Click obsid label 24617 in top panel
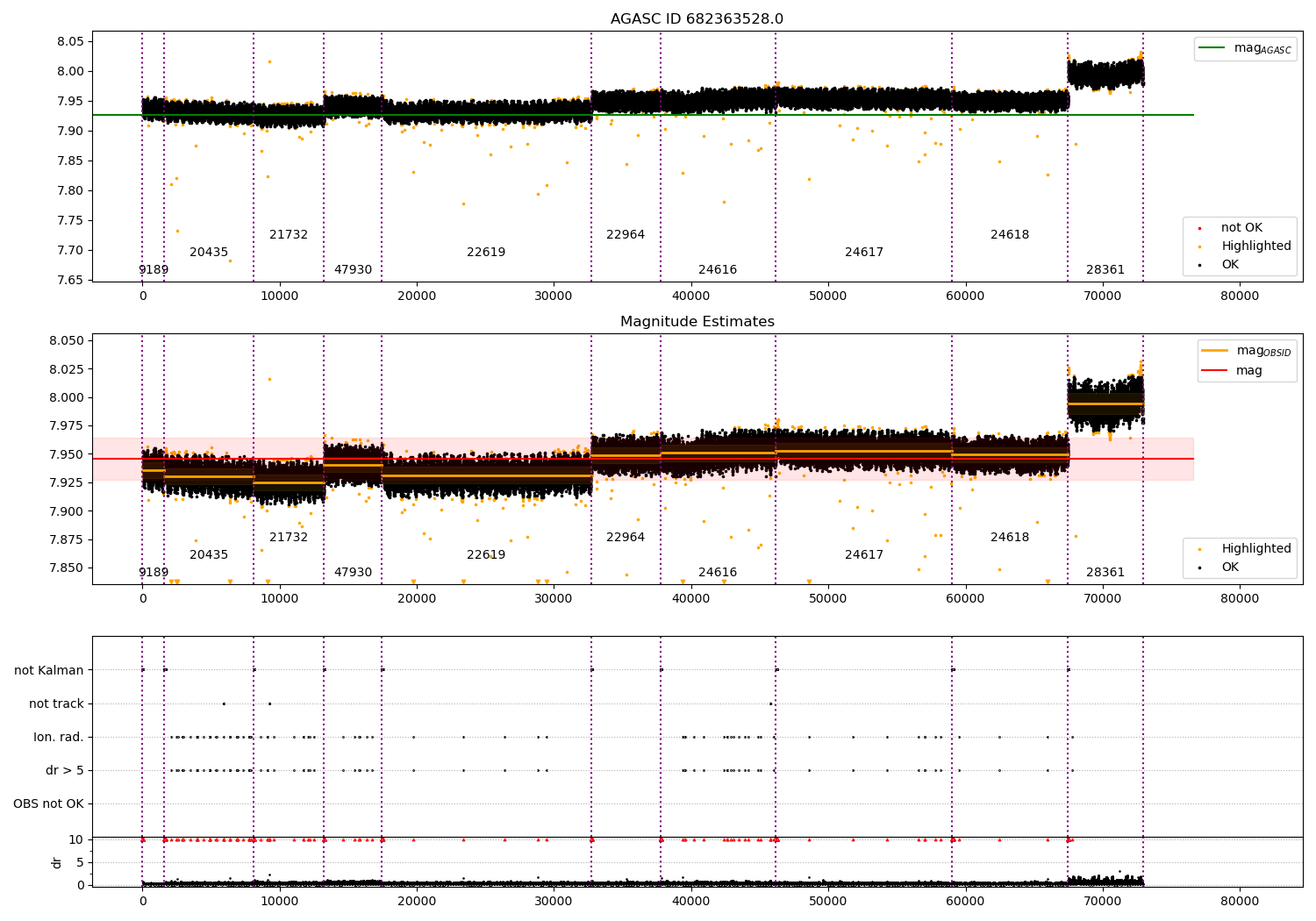Image resolution: width=1316 pixels, height=921 pixels. click(x=864, y=253)
